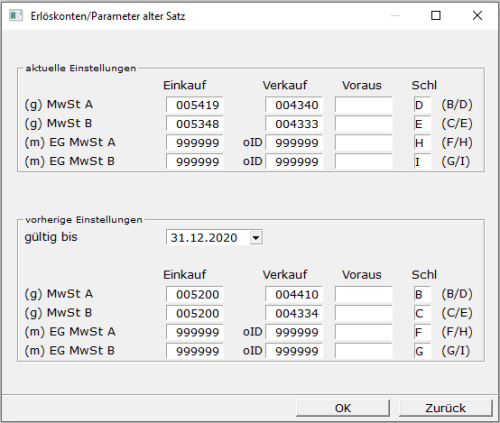
Task: Confirm the dialog with the OK button
Action: tap(343, 408)
